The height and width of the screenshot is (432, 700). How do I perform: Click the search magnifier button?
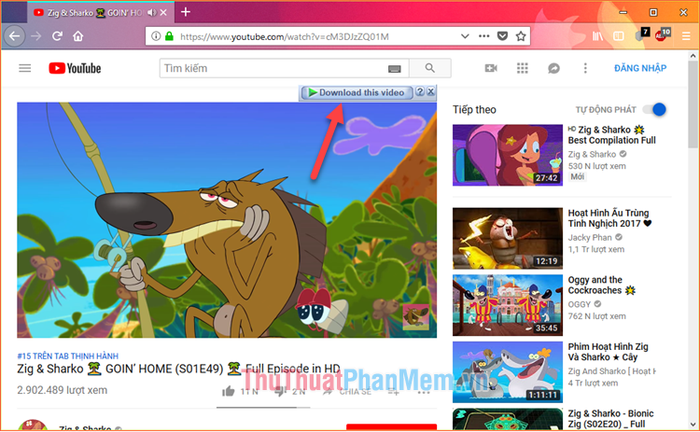click(429, 68)
